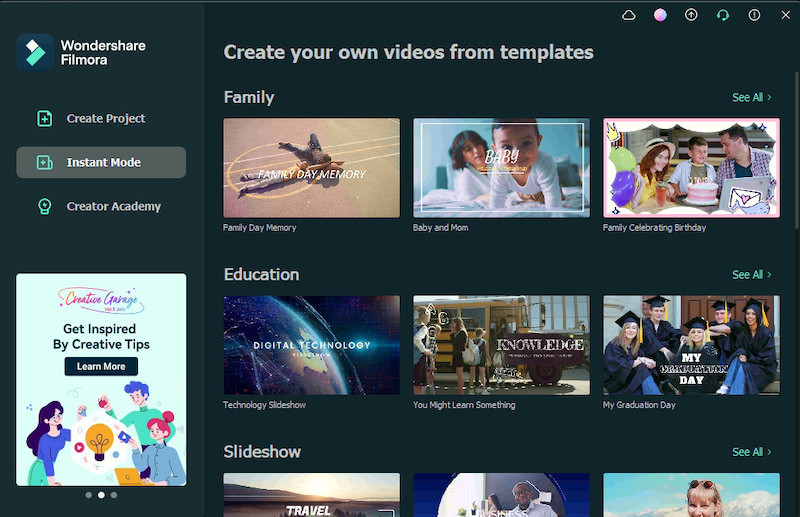Open Creator Academy from the sidebar
Image resolution: width=800 pixels, height=517 pixels.
101,206
